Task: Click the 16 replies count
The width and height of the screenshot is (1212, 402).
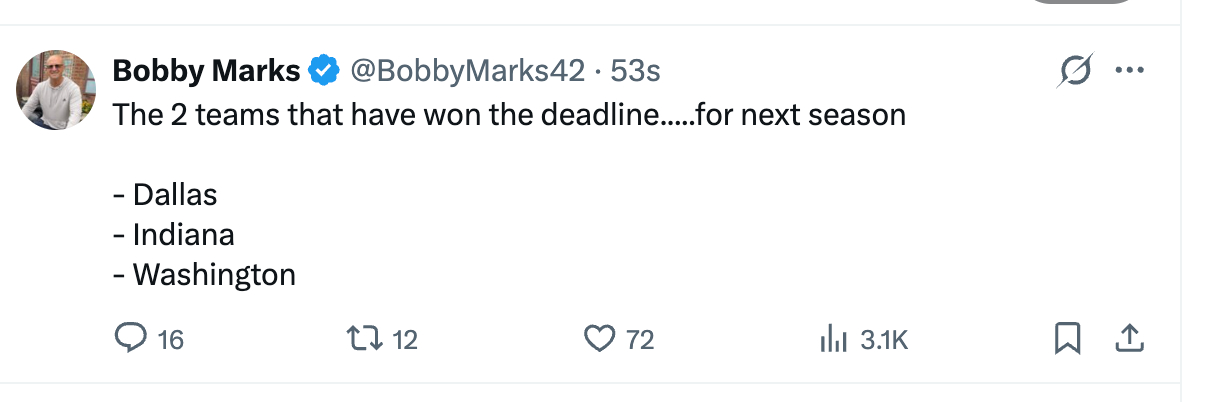Action: 171,341
